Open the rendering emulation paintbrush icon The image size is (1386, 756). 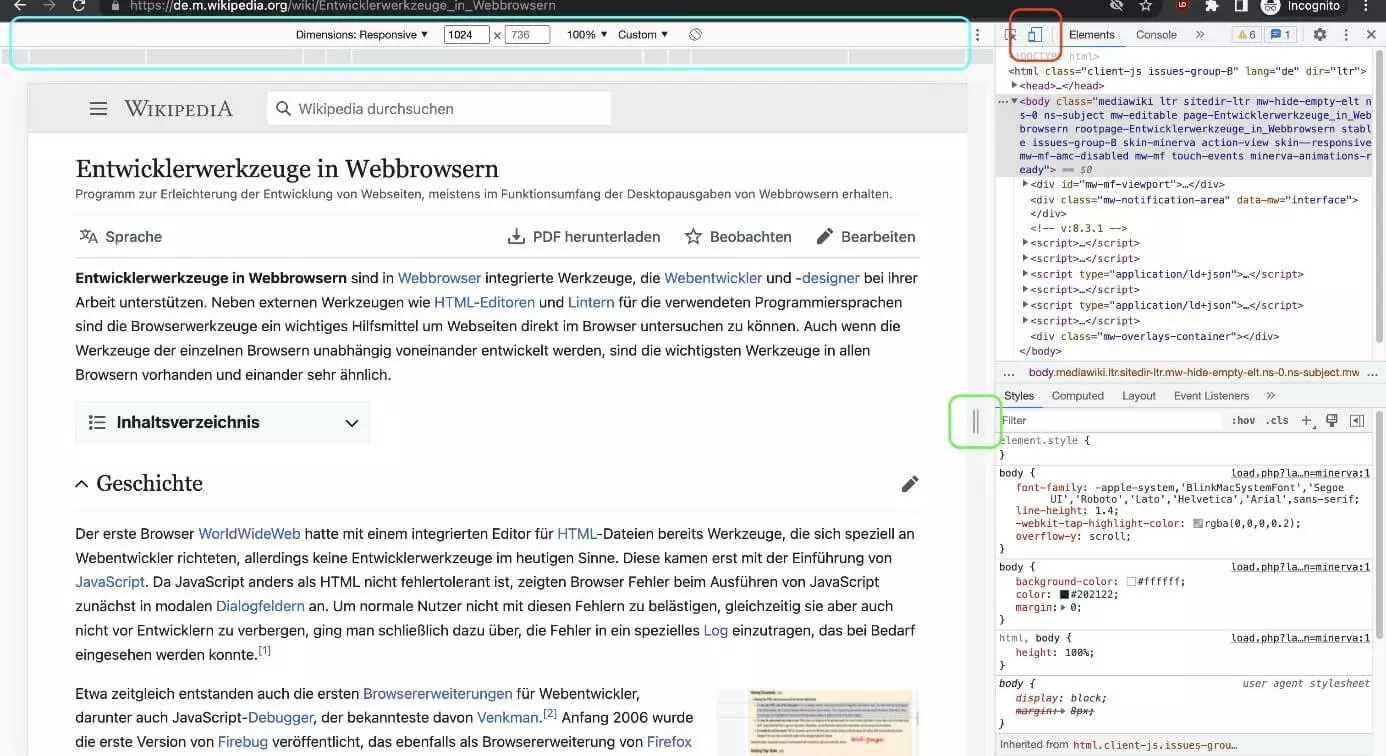(1332, 421)
